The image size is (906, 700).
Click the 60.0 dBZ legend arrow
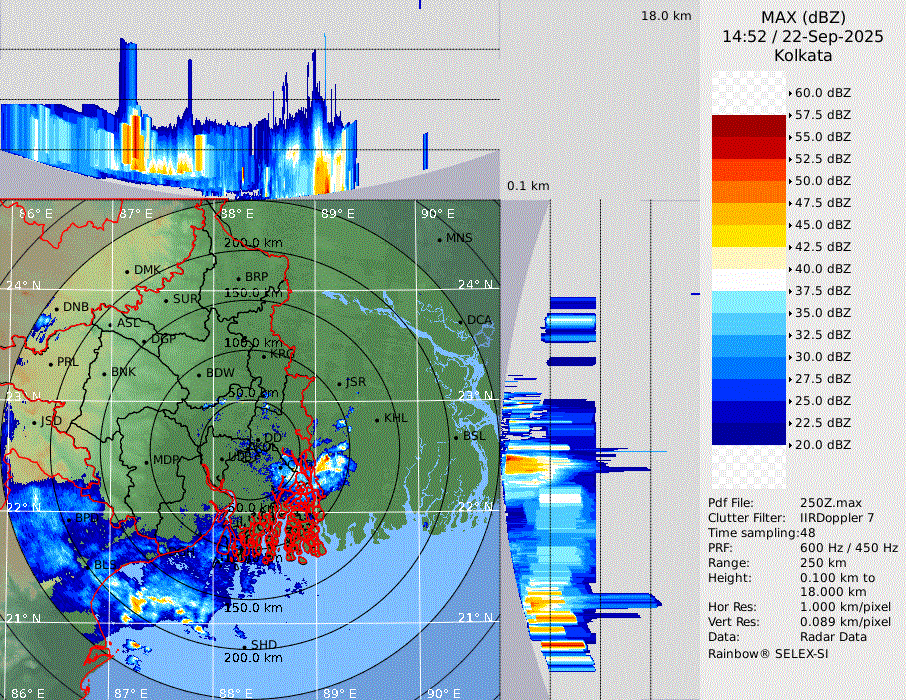(x=790, y=93)
